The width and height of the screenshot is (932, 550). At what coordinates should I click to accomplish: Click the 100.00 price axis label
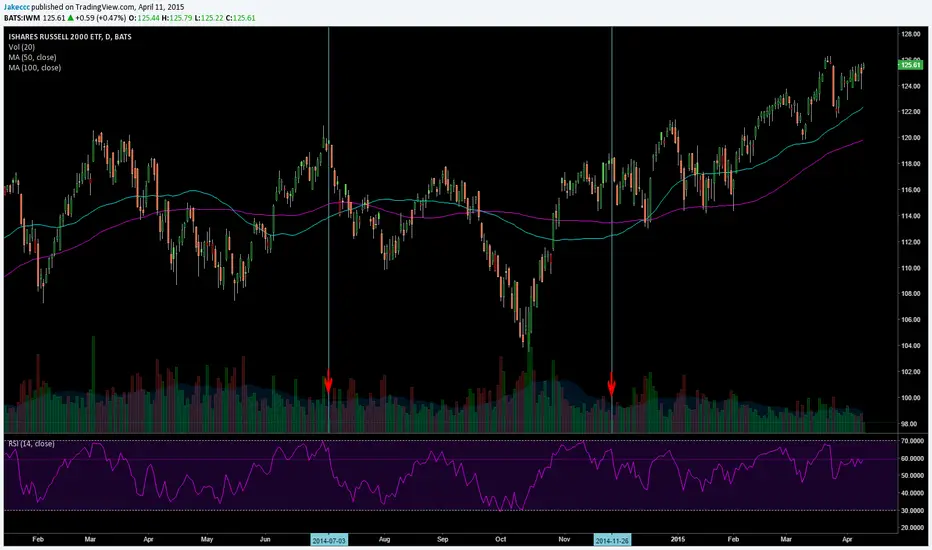(x=911, y=398)
